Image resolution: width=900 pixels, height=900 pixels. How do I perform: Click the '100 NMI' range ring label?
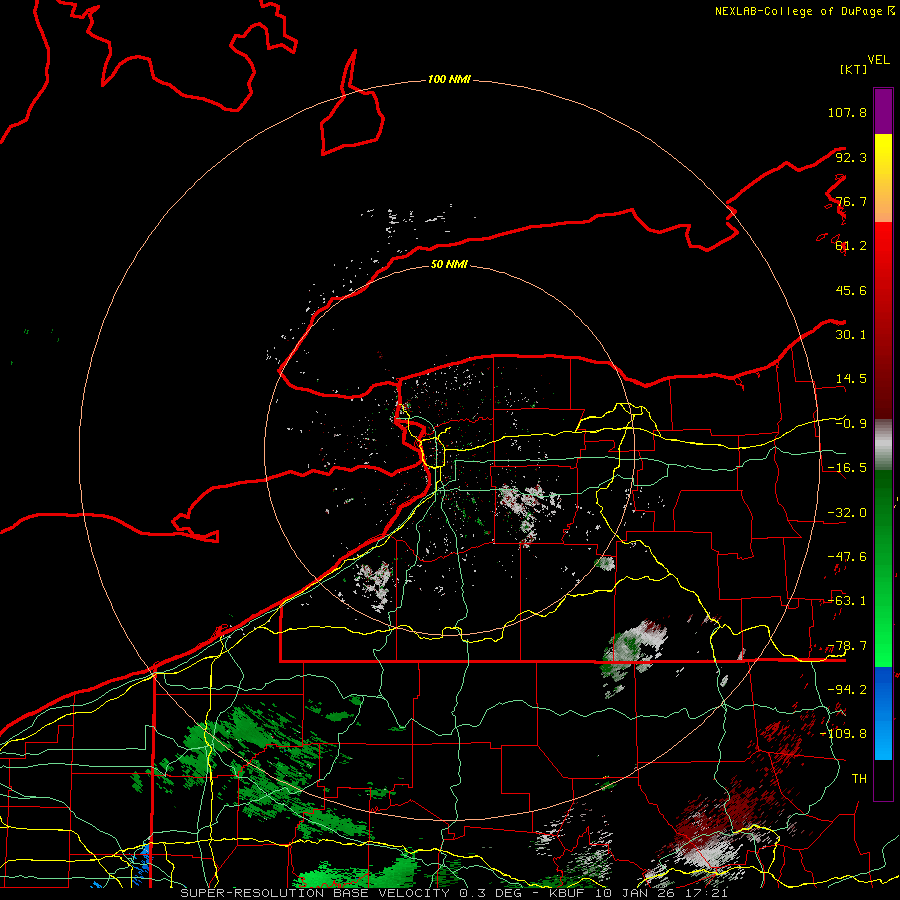449,79
